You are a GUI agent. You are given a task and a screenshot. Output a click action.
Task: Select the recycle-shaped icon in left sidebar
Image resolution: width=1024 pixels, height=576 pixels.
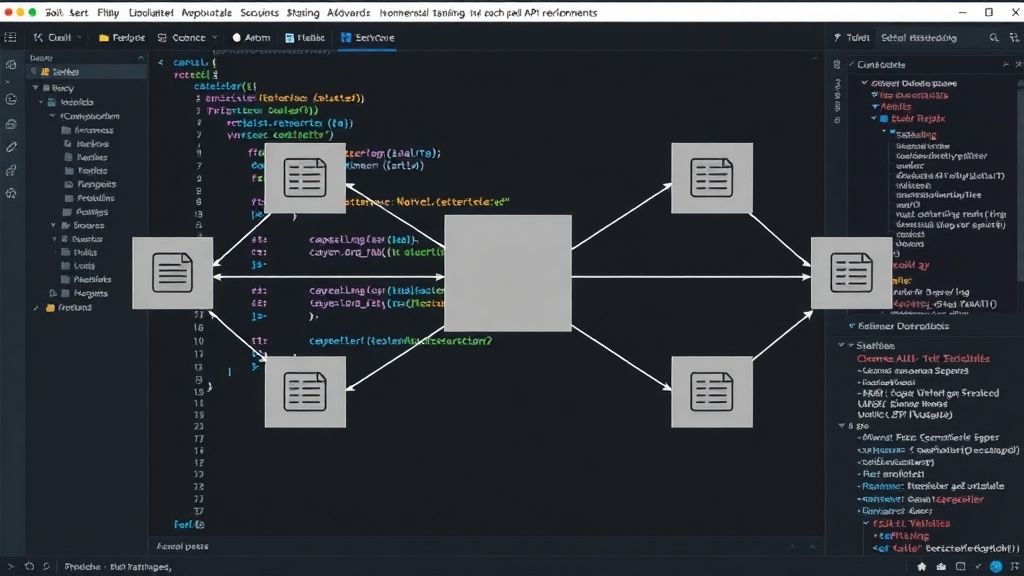point(11,193)
